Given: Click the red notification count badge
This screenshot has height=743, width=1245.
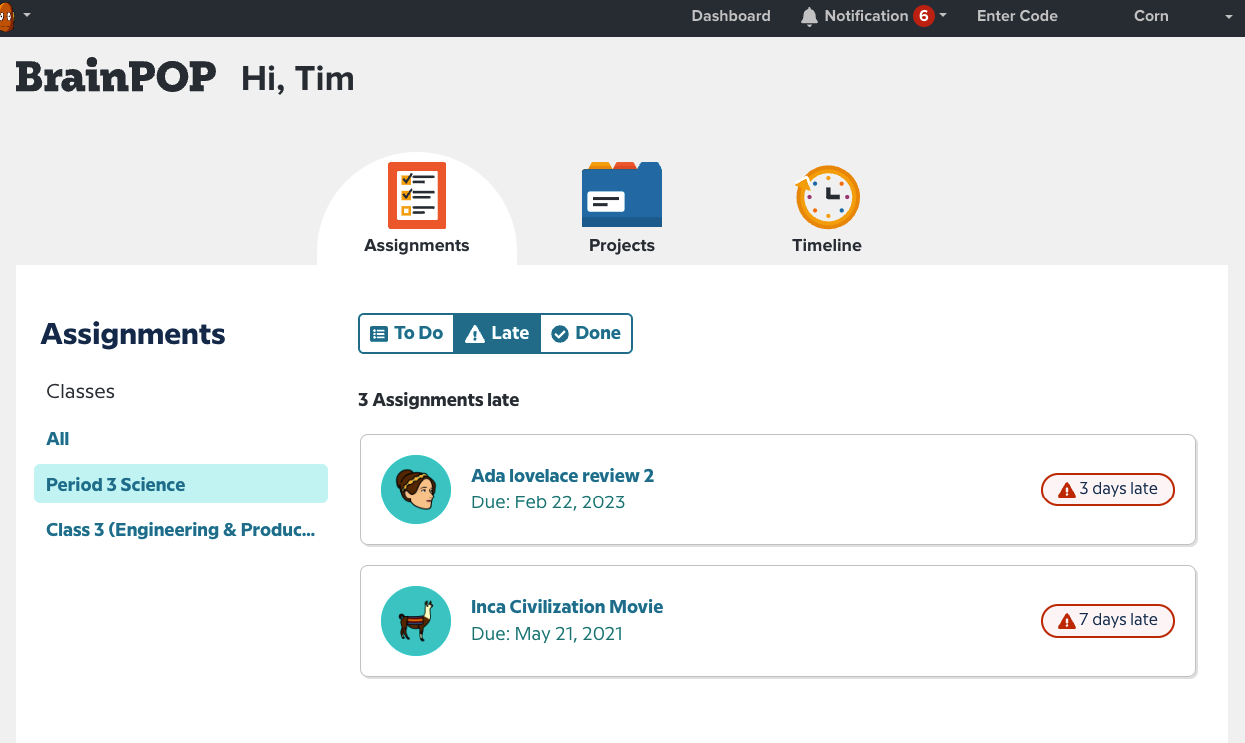Looking at the screenshot, I should point(923,16).
